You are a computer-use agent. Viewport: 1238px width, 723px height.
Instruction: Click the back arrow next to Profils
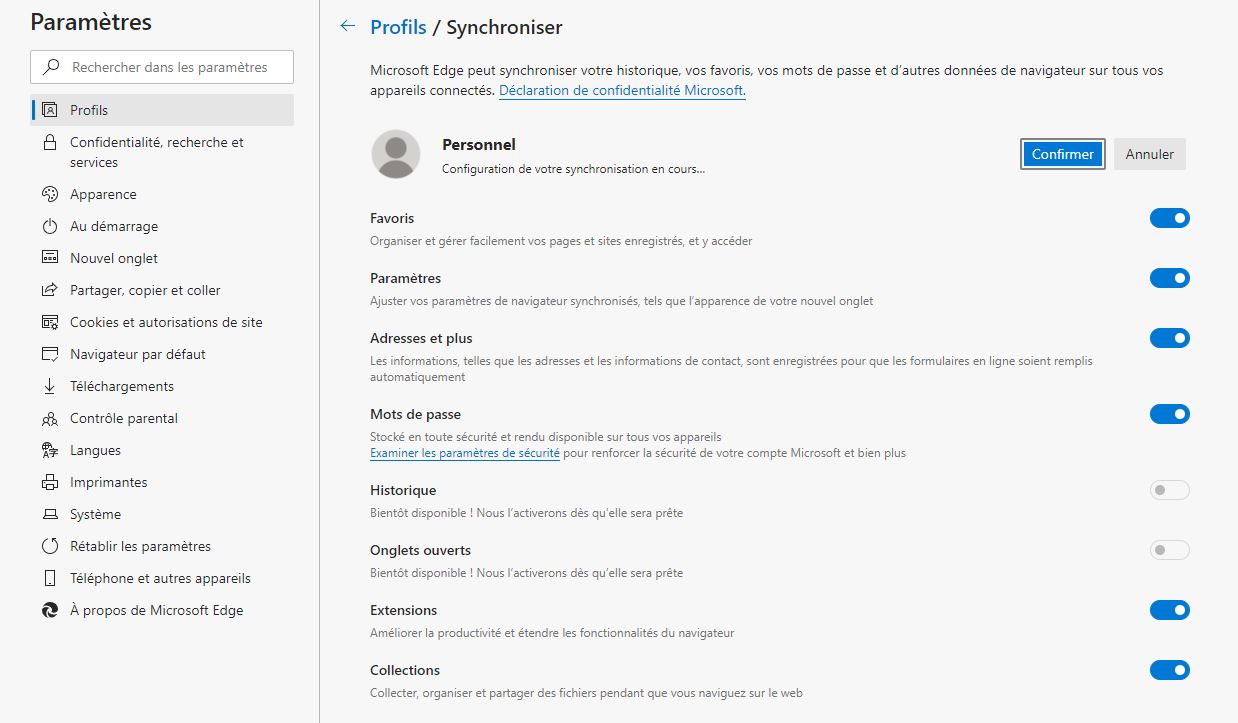[348, 27]
